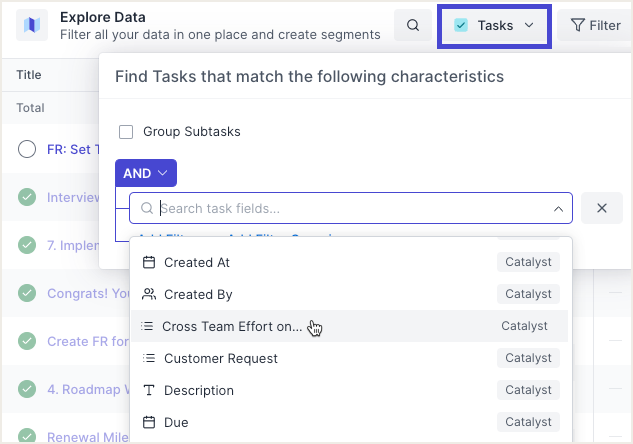The image size is (633, 444).
Task: Click the search magnifier button
Action: pos(413,25)
